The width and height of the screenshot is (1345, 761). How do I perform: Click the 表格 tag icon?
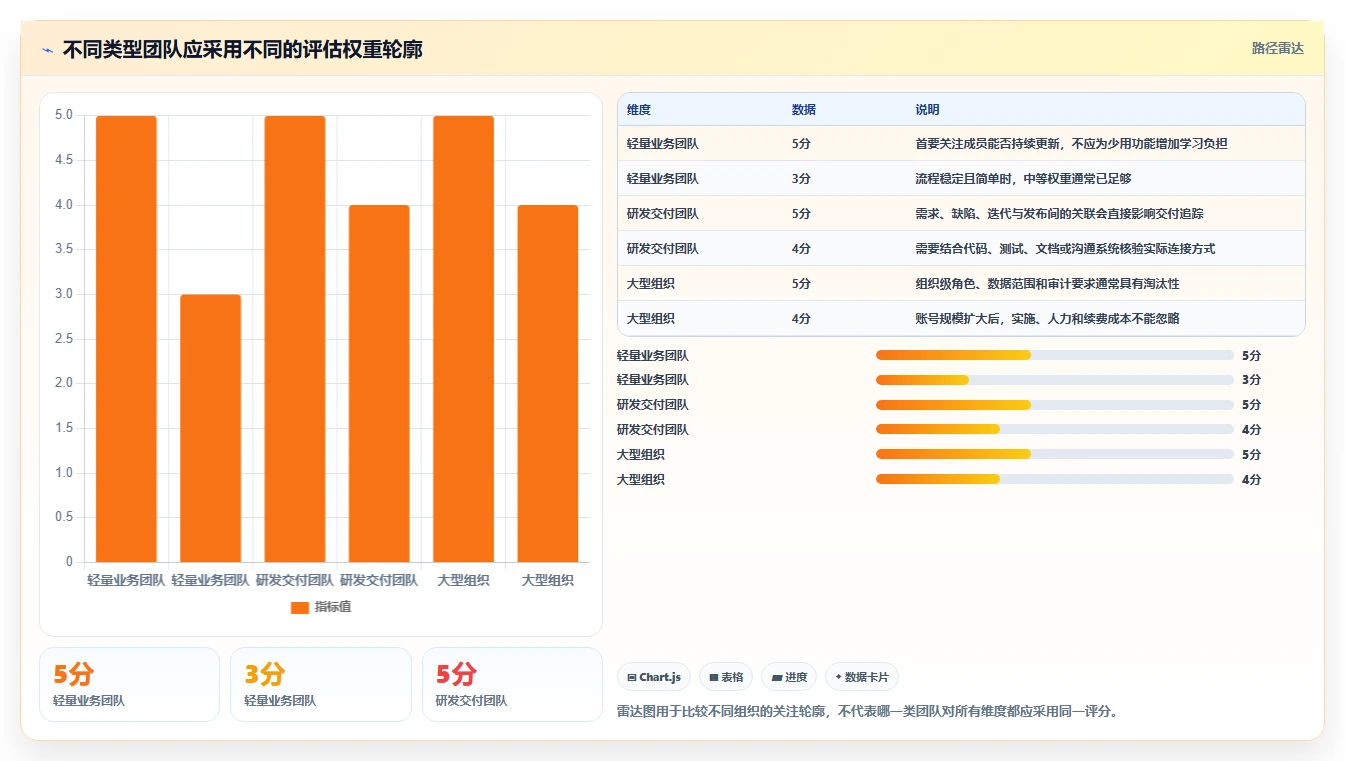[x=714, y=677]
